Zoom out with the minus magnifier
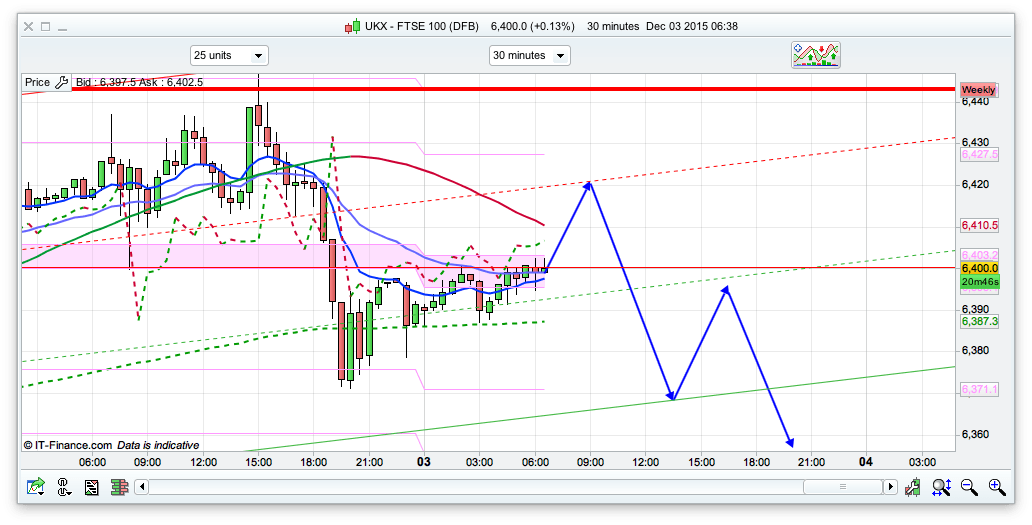This screenshot has width=1032, height=525. pyautogui.click(x=968, y=487)
